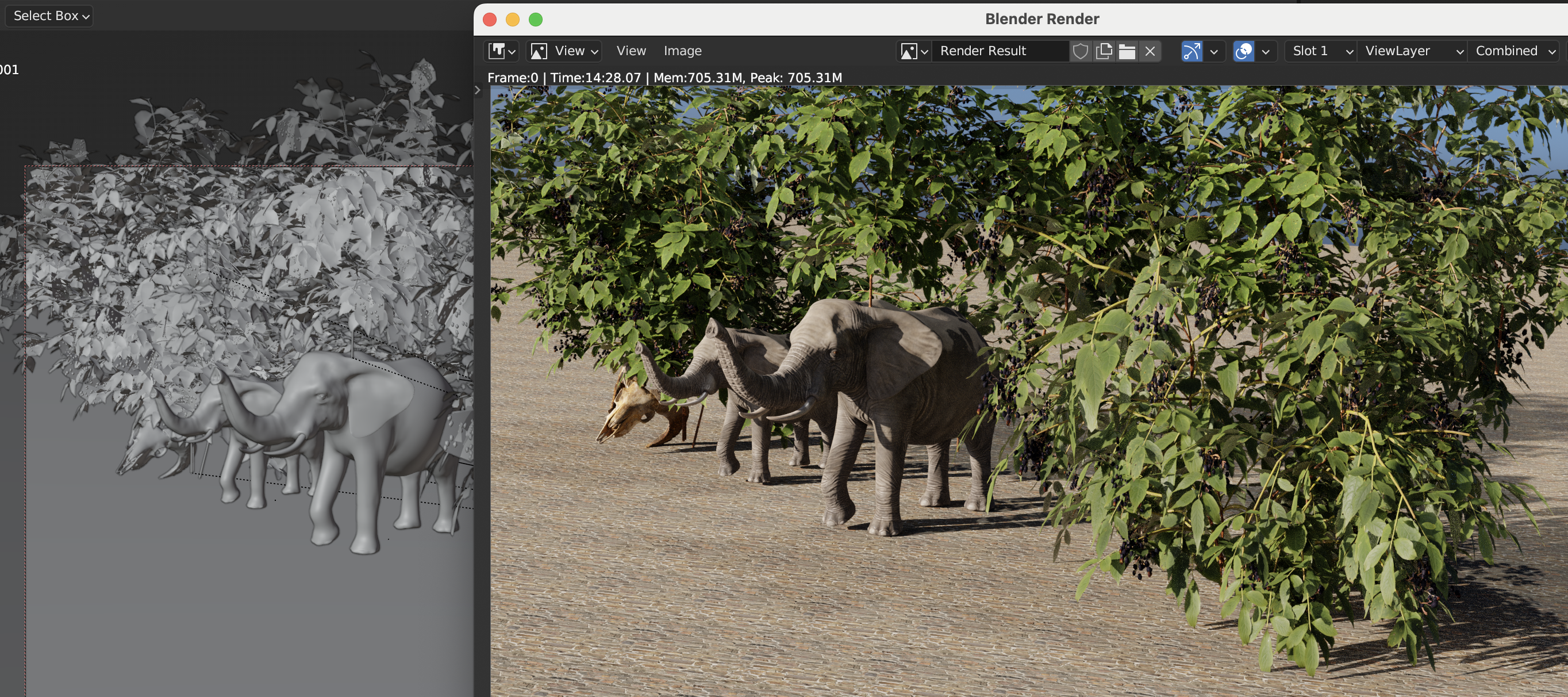Click the close render result icon

[x=1151, y=50]
